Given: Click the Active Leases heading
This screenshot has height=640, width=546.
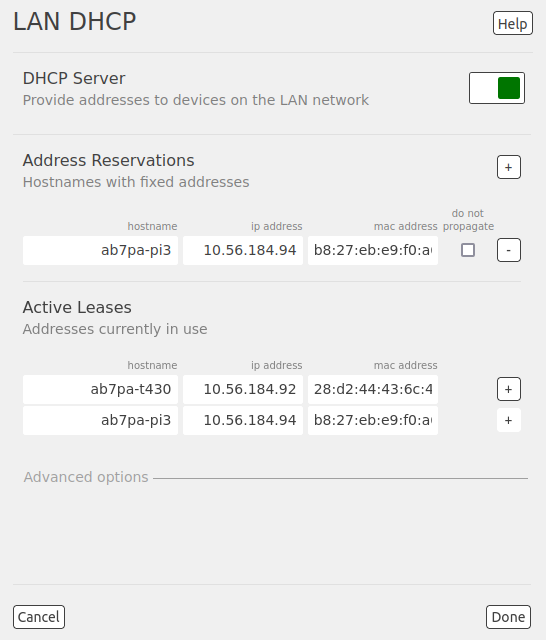Looking at the screenshot, I should point(77,307).
